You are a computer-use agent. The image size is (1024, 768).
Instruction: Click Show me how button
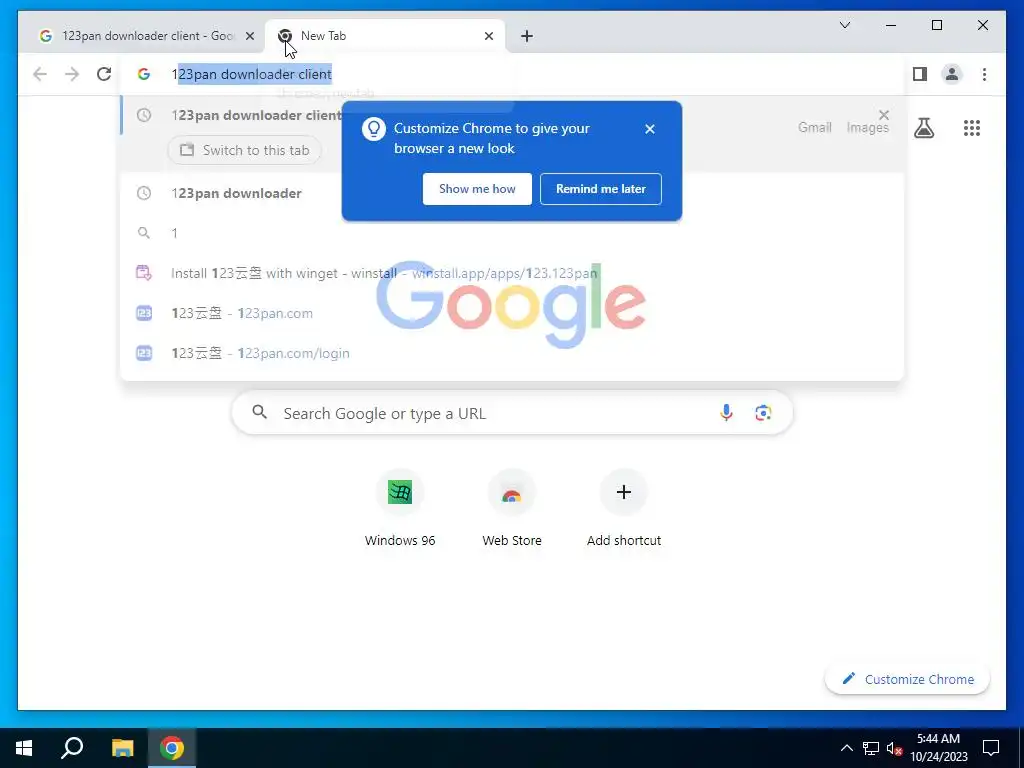(x=477, y=189)
